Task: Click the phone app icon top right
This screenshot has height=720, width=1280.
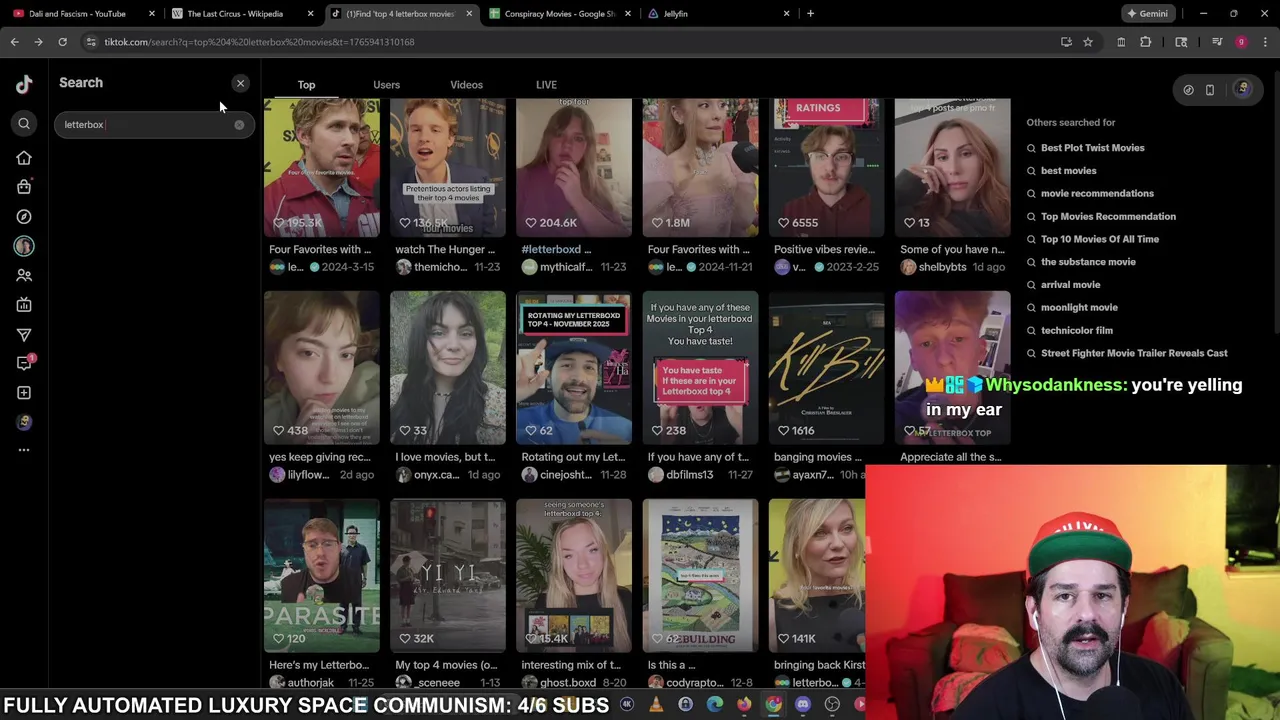Action: (x=1210, y=90)
